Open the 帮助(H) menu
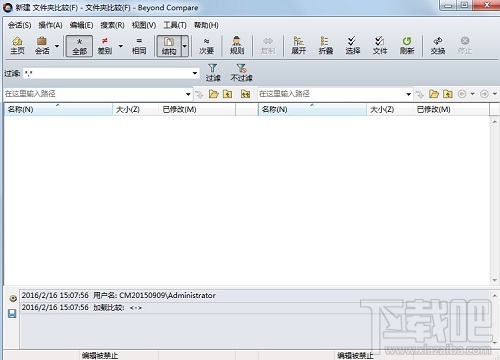This screenshot has width=500, height=360. [x=206, y=25]
